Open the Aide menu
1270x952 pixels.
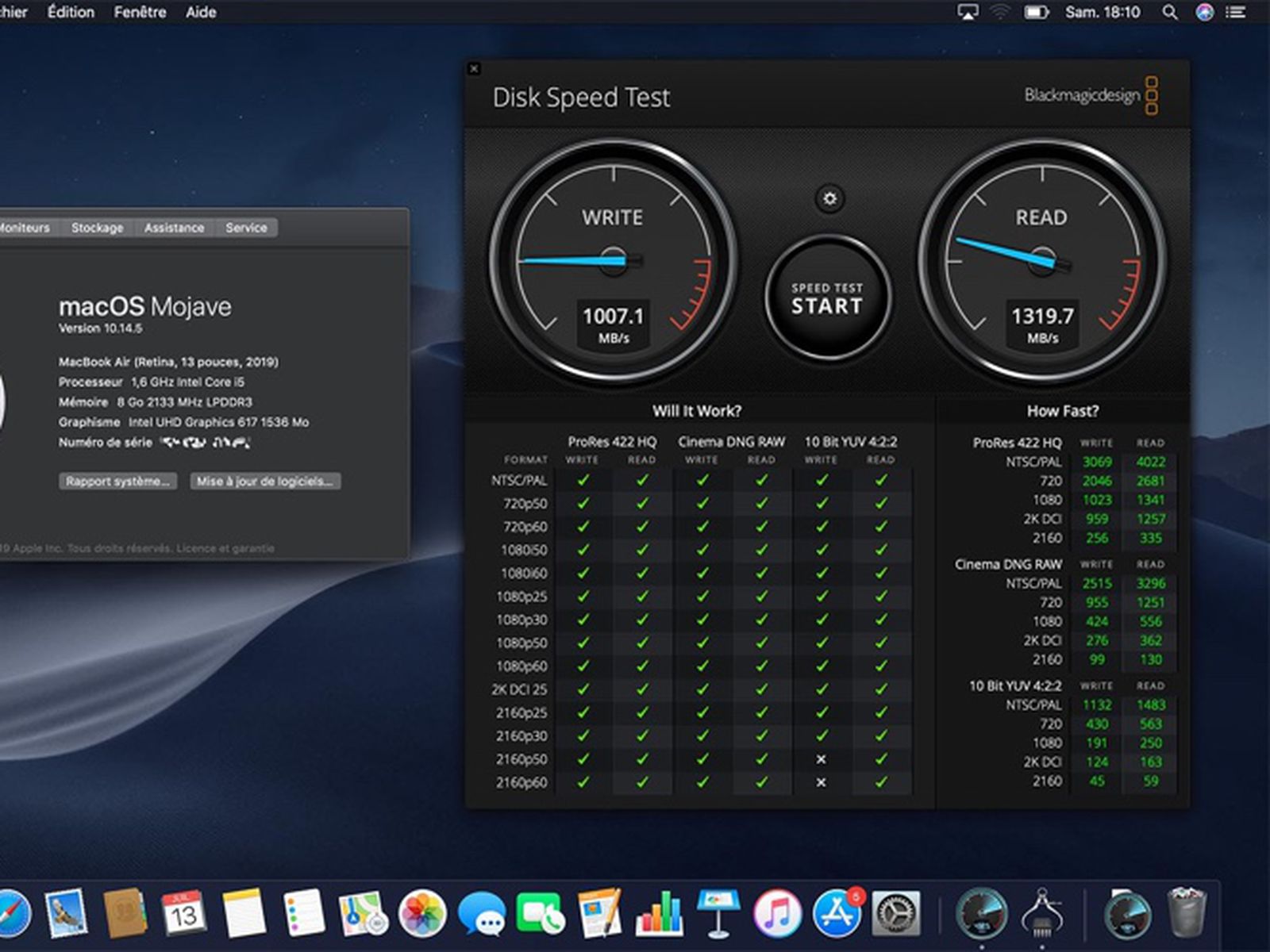[x=201, y=12]
